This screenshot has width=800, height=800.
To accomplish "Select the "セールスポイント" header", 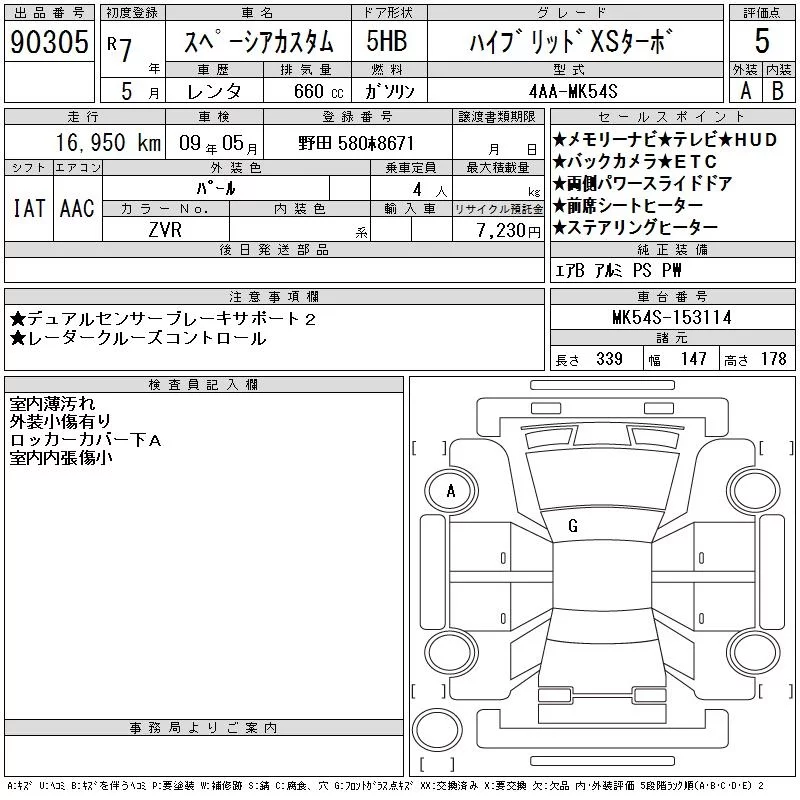I will click(x=672, y=117).
